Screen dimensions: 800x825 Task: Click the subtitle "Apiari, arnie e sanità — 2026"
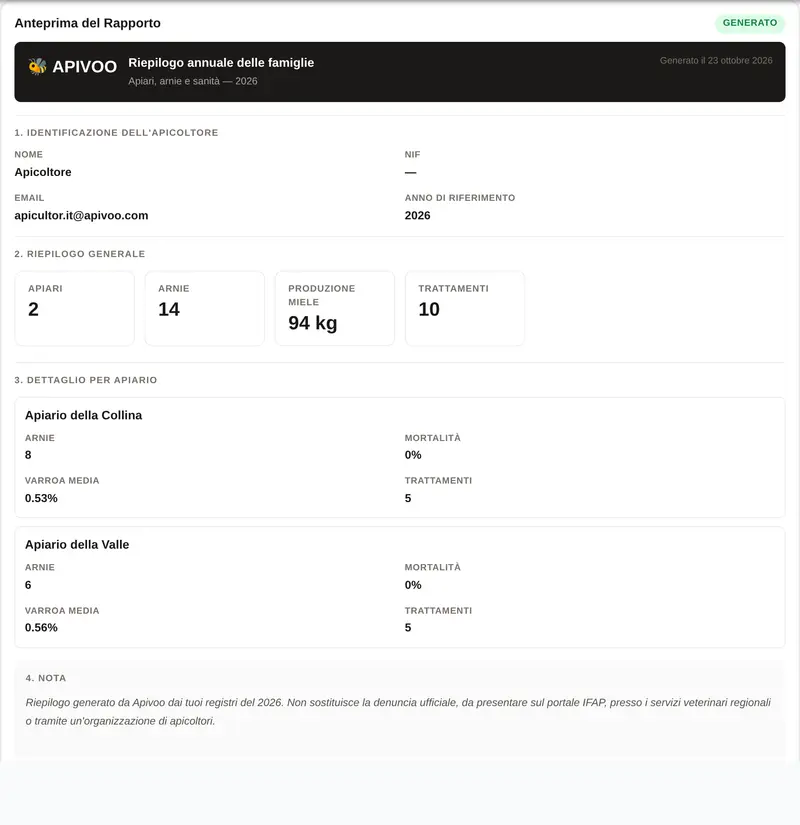[x=193, y=81]
